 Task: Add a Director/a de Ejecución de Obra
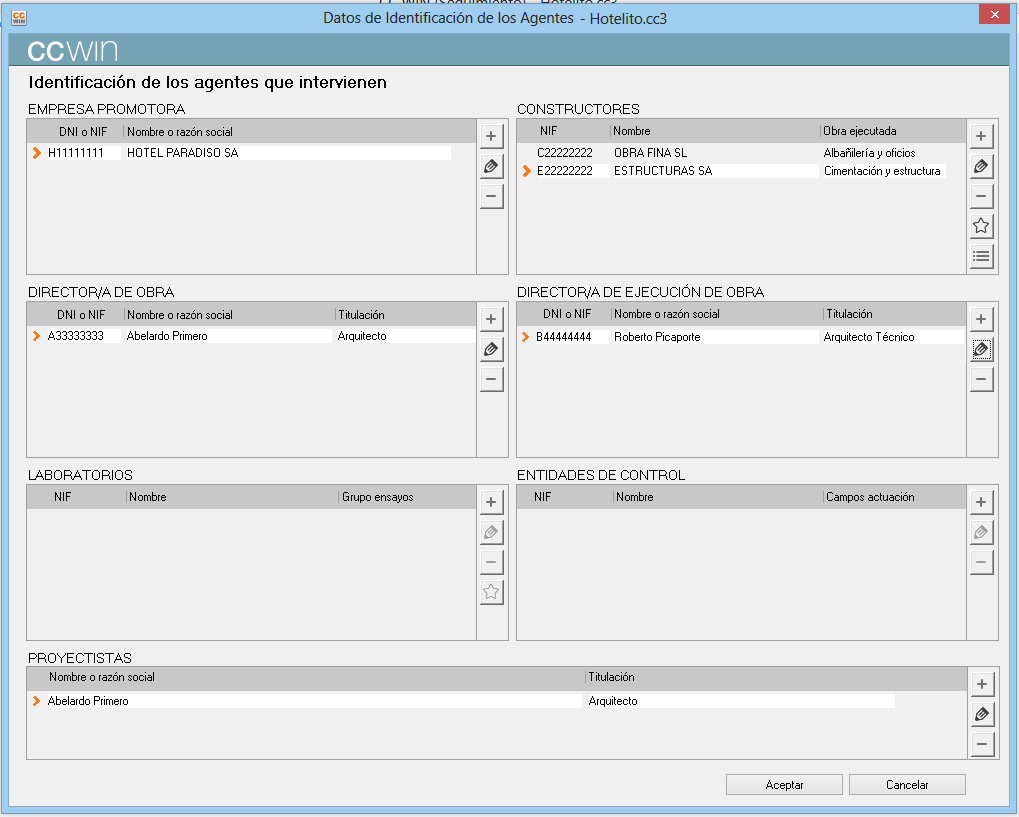[981, 319]
